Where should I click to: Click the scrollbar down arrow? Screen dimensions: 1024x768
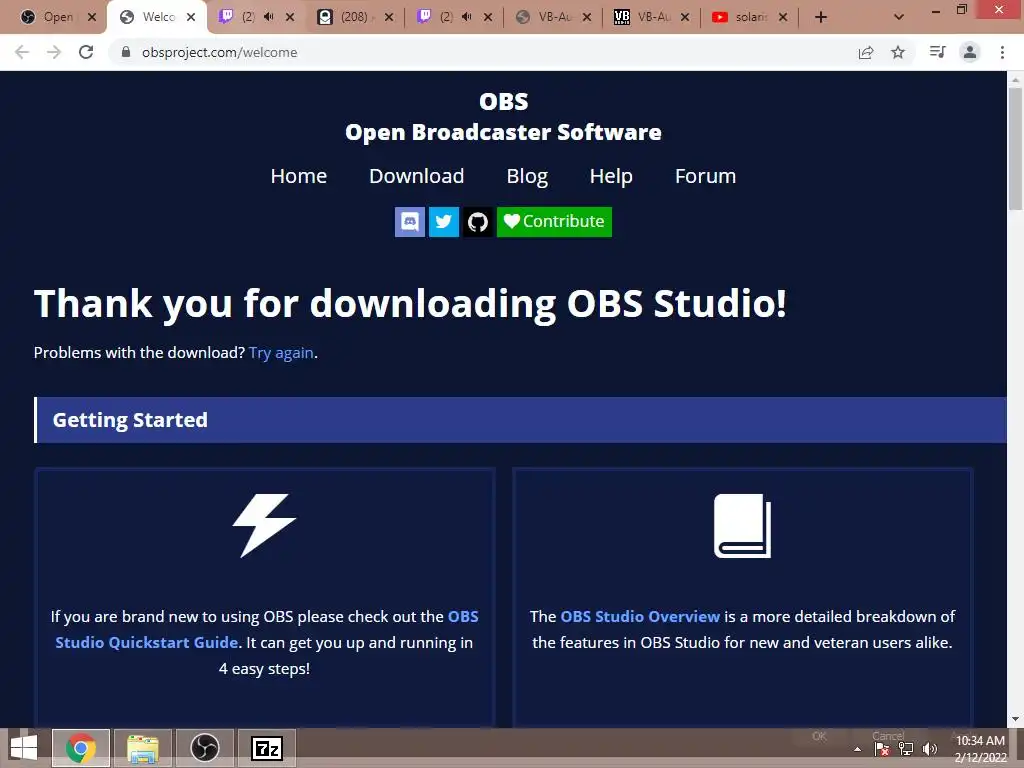(x=1015, y=719)
